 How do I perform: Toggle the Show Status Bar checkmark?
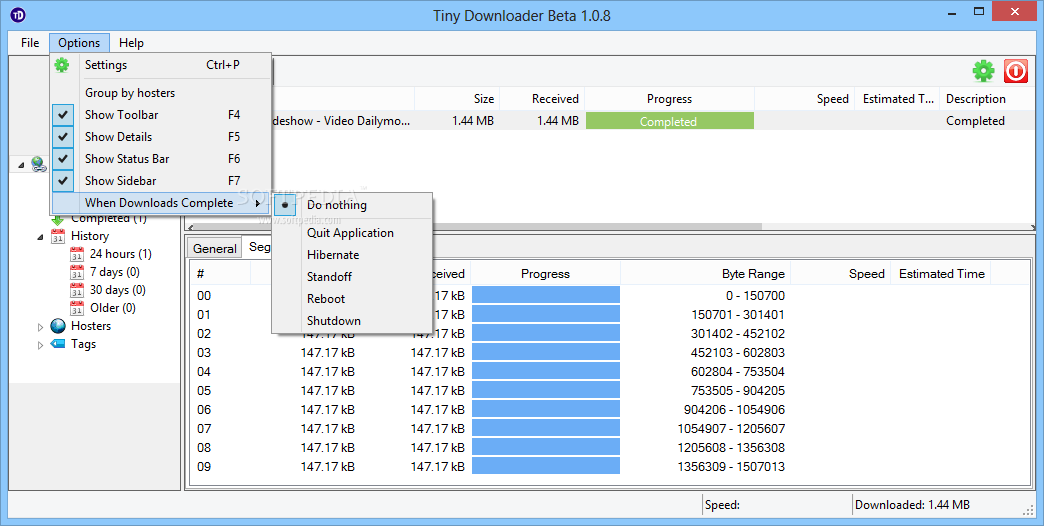63,158
